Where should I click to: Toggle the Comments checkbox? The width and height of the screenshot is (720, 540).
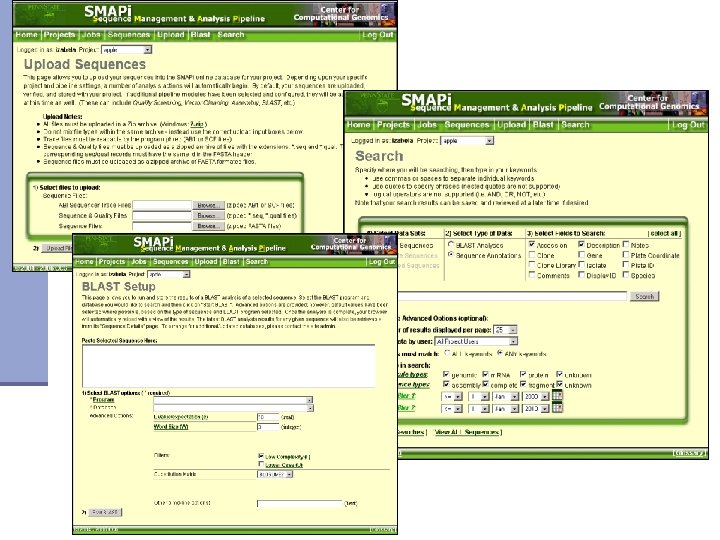pos(532,275)
